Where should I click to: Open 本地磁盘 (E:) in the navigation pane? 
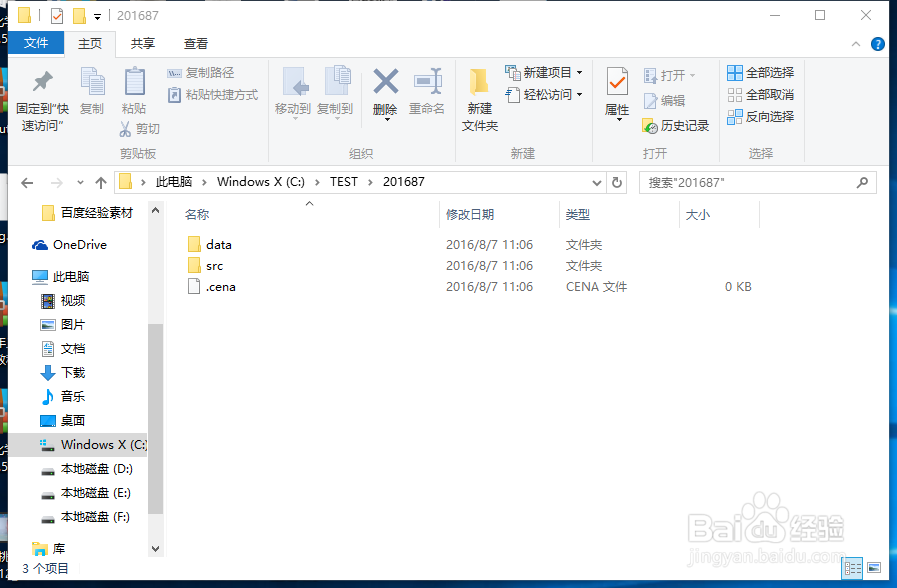coord(87,493)
